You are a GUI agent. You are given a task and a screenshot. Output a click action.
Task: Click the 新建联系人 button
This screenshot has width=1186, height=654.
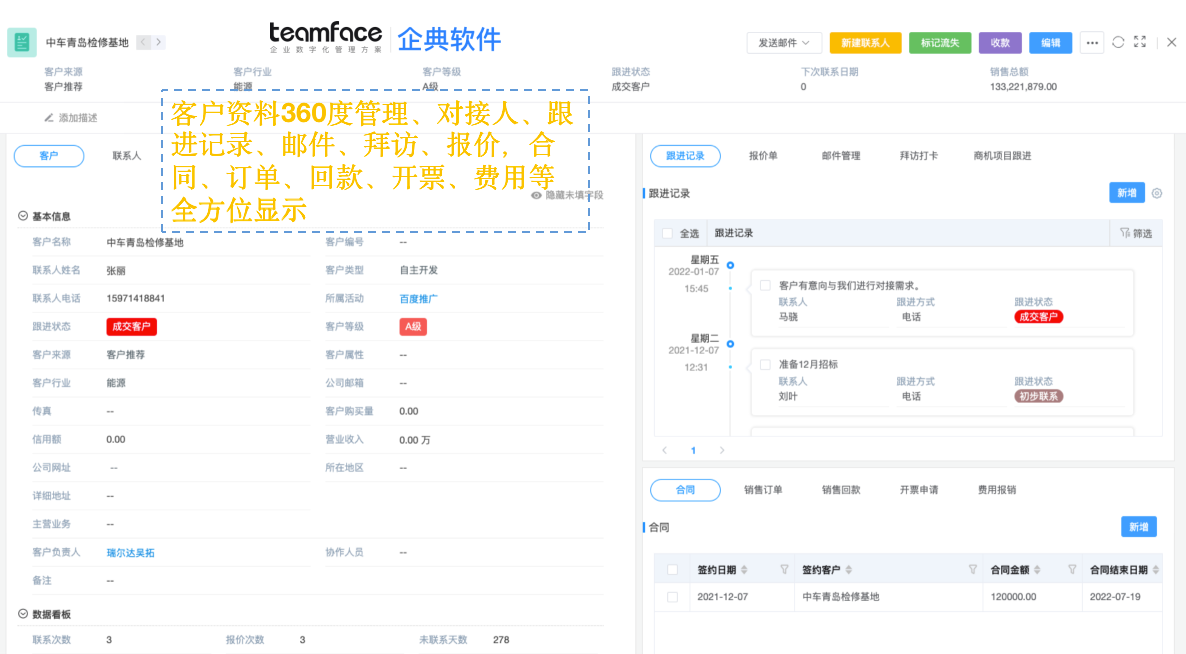(864, 43)
